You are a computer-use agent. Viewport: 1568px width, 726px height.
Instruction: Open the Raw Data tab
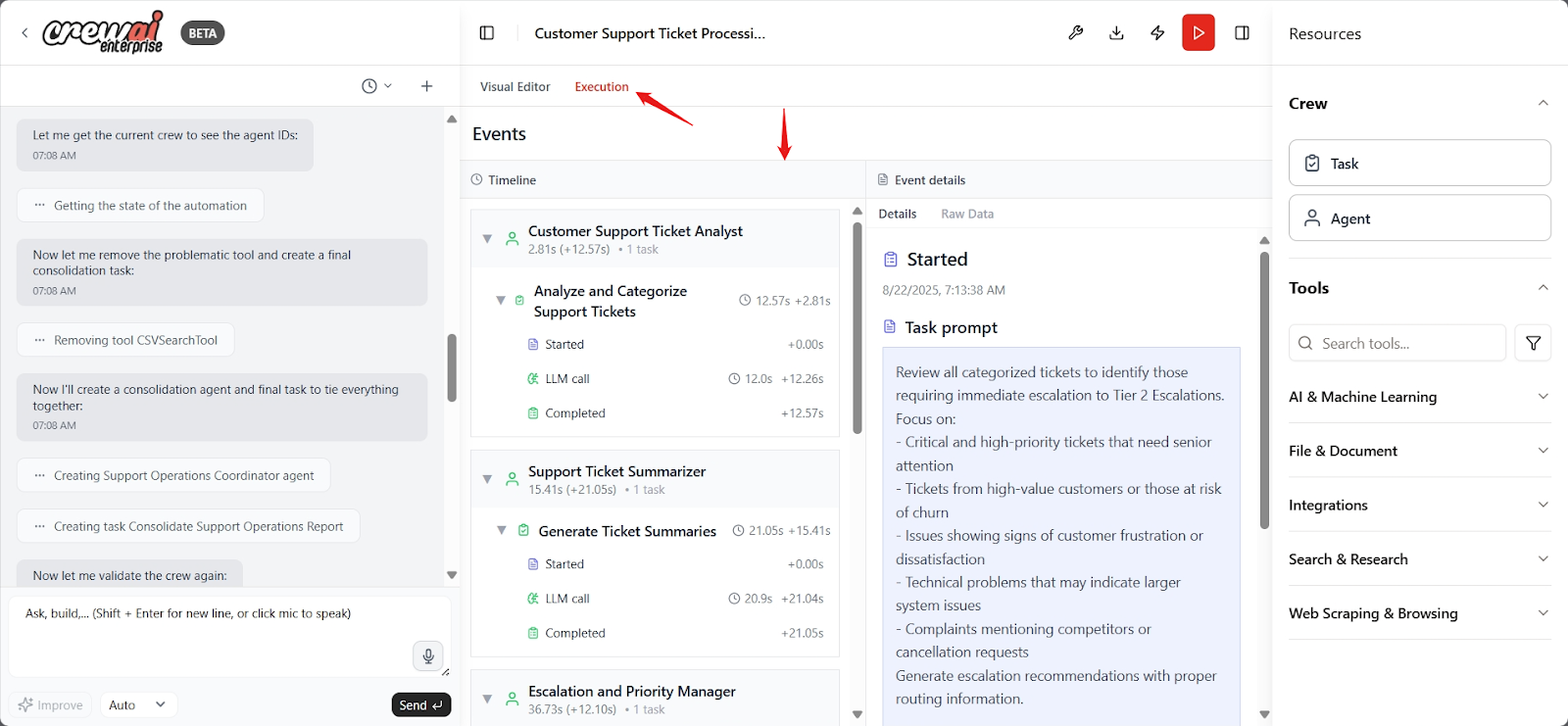pos(966,215)
